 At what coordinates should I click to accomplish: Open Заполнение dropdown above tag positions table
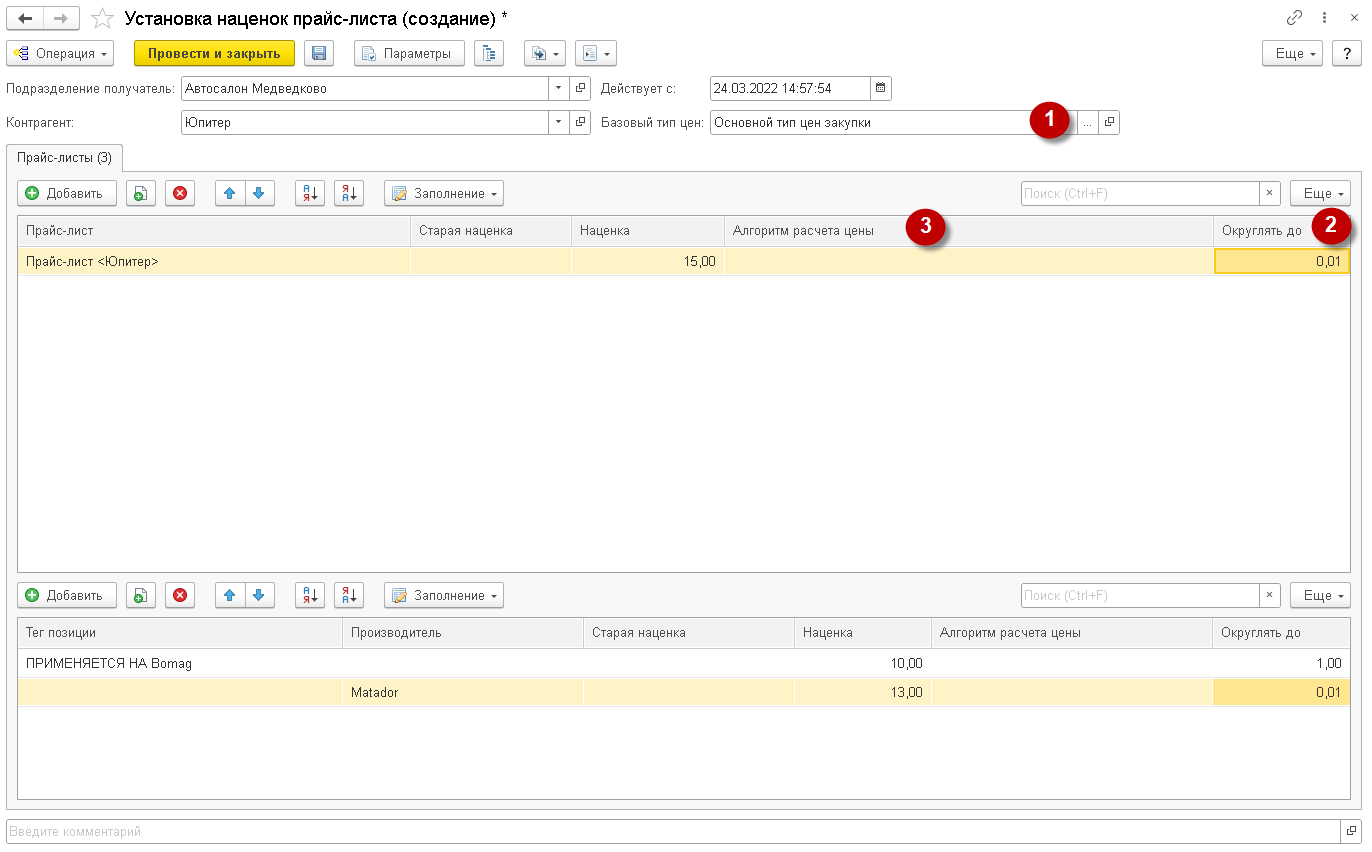pyautogui.click(x=444, y=595)
